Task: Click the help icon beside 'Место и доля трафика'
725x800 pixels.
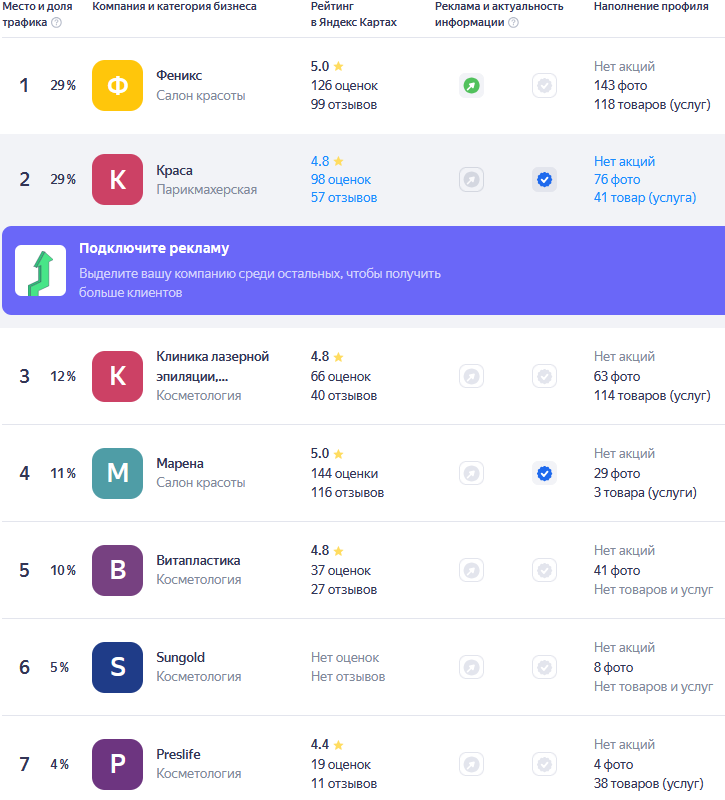Action: click(56, 22)
